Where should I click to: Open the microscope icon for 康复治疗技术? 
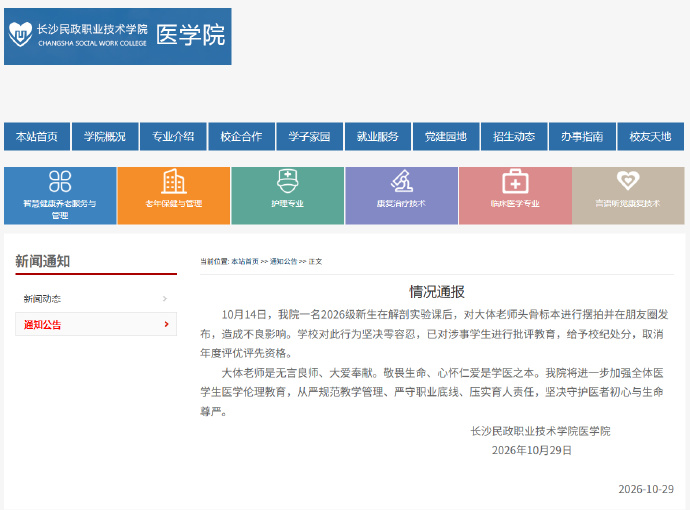coord(401,181)
